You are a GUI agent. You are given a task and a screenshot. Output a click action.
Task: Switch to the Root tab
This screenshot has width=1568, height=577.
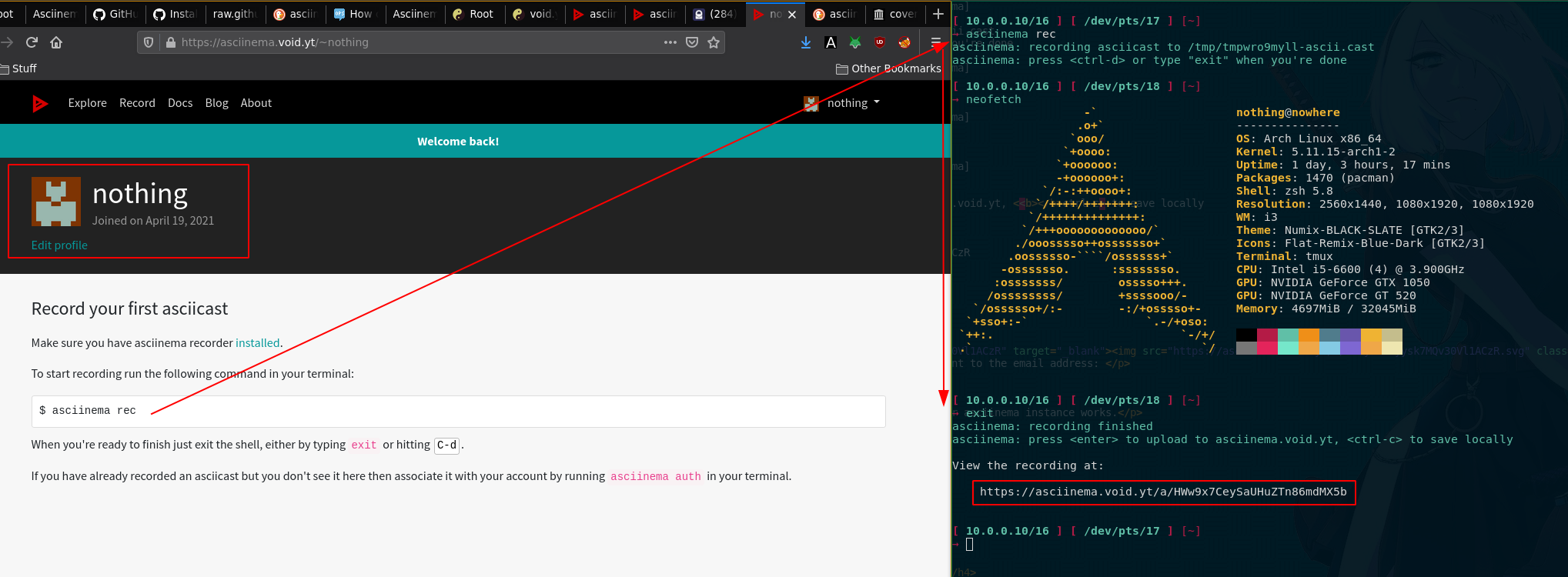473,14
